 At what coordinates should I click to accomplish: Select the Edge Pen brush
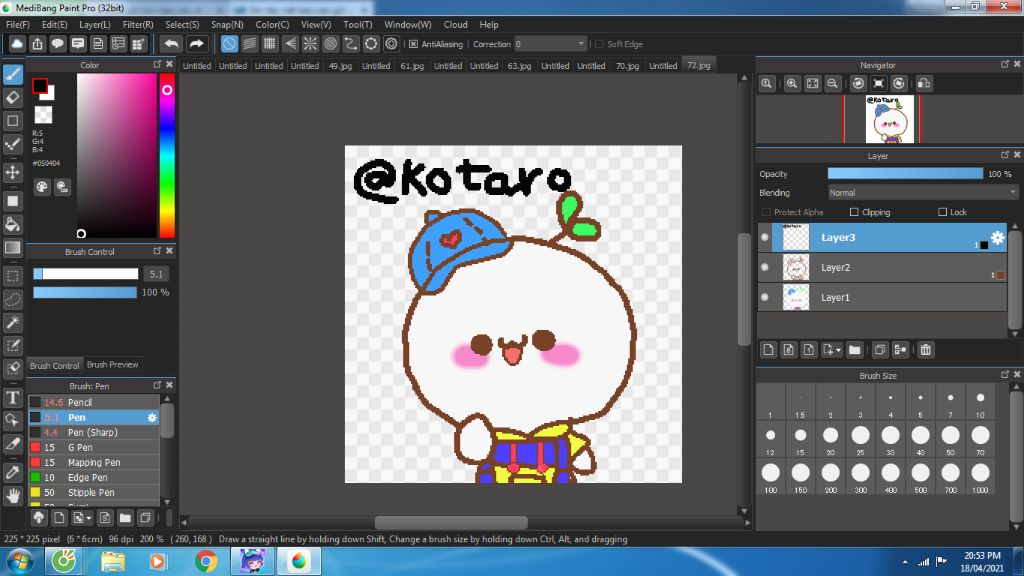click(x=94, y=477)
